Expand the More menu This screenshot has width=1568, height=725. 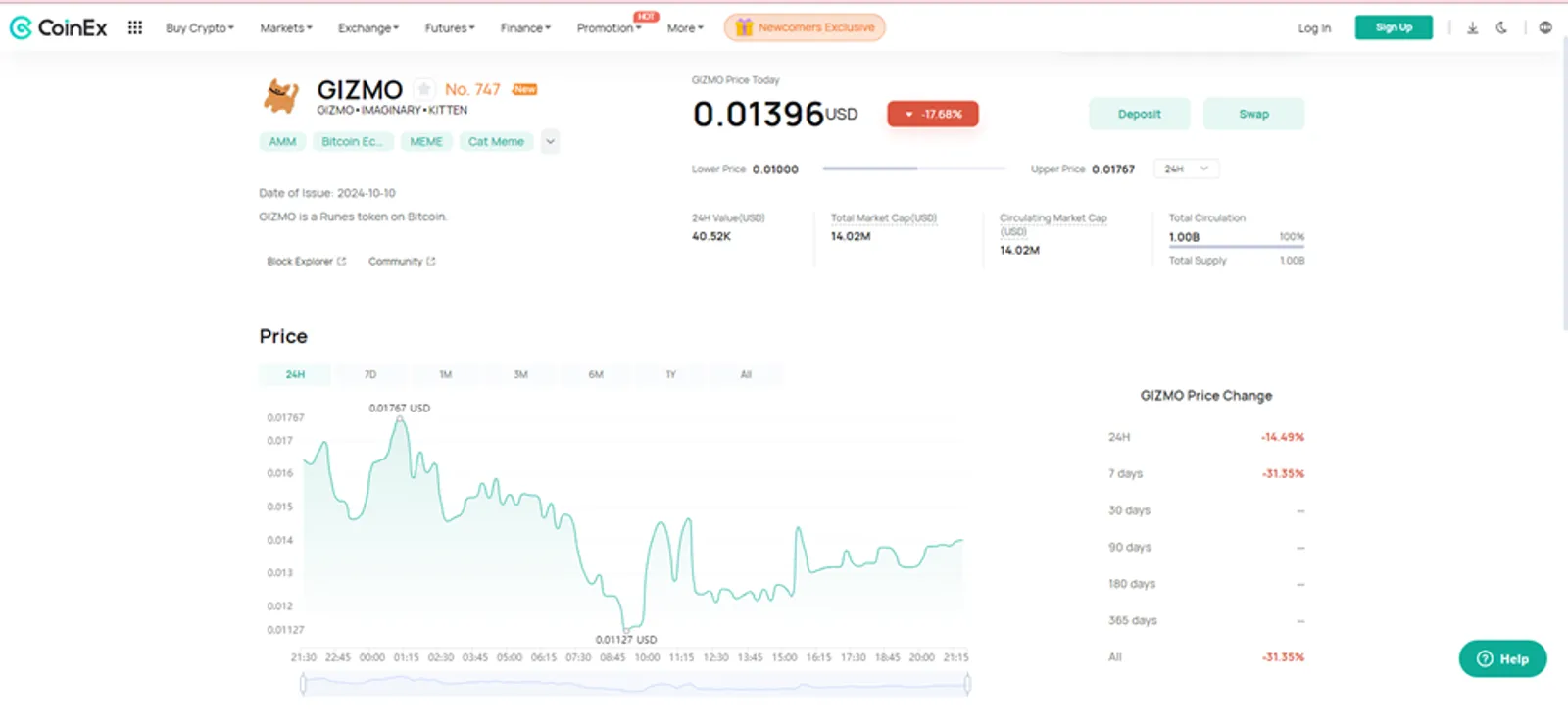(685, 28)
